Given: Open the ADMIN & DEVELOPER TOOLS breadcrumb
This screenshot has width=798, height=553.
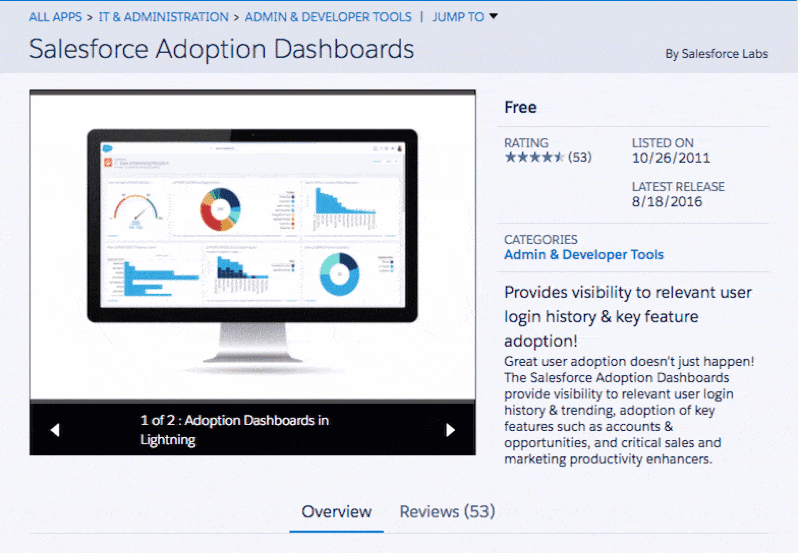Looking at the screenshot, I should [x=328, y=17].
